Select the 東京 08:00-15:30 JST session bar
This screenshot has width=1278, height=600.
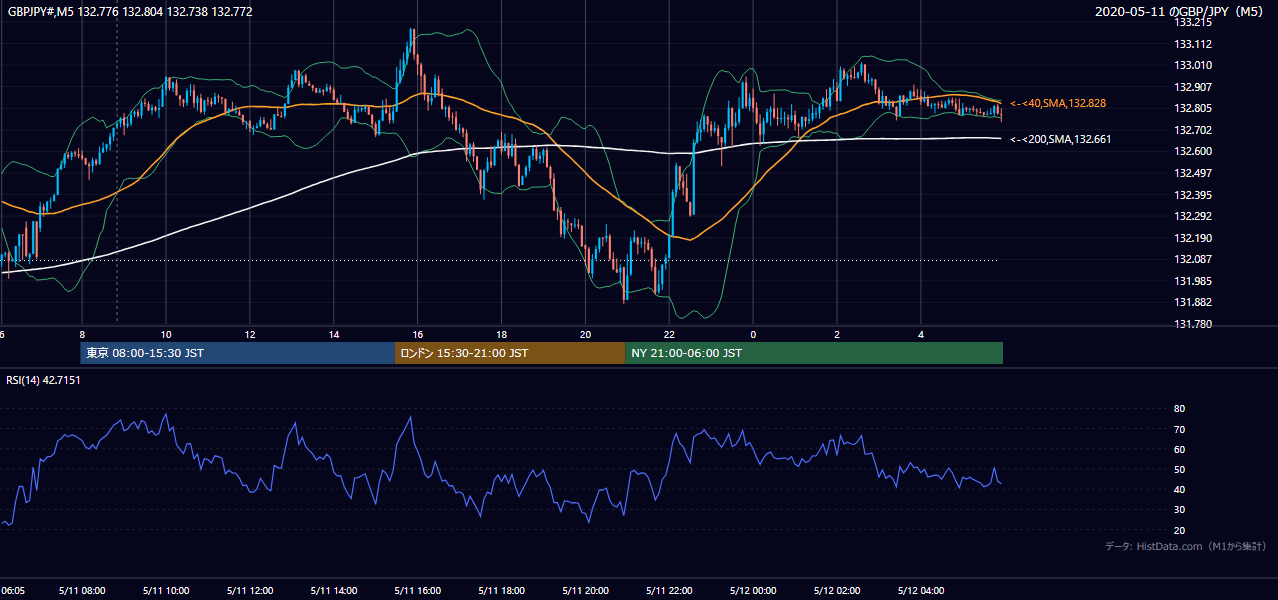tap(238, 353)
